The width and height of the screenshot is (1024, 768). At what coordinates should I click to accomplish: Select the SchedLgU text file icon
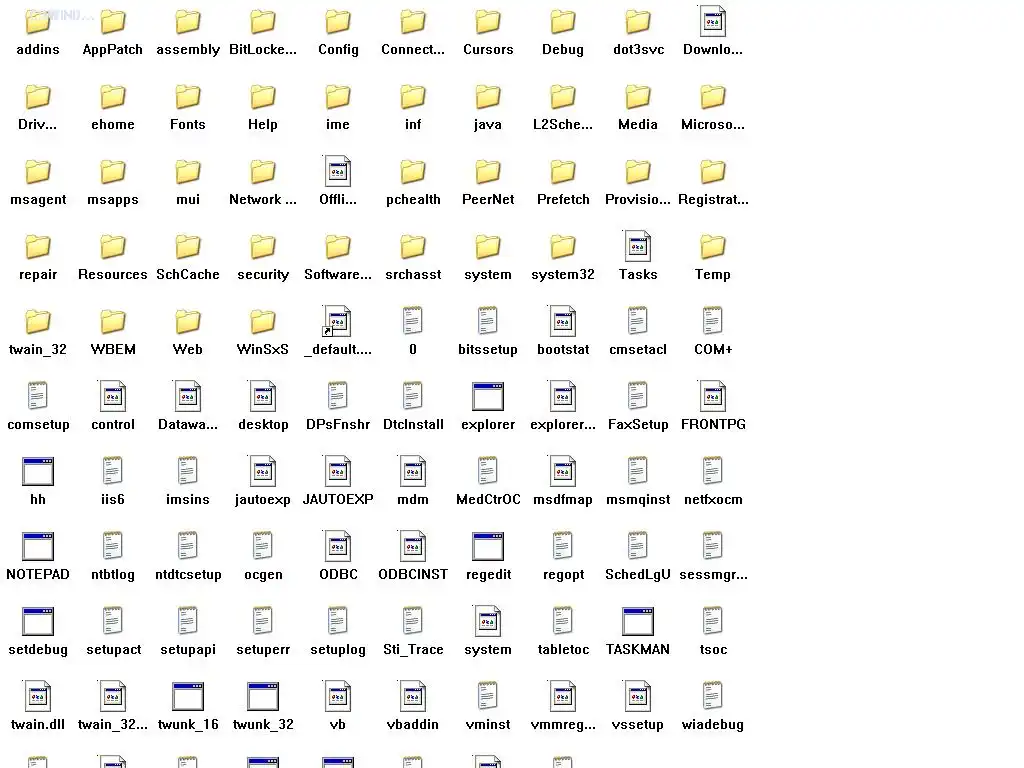click(638, 545)
